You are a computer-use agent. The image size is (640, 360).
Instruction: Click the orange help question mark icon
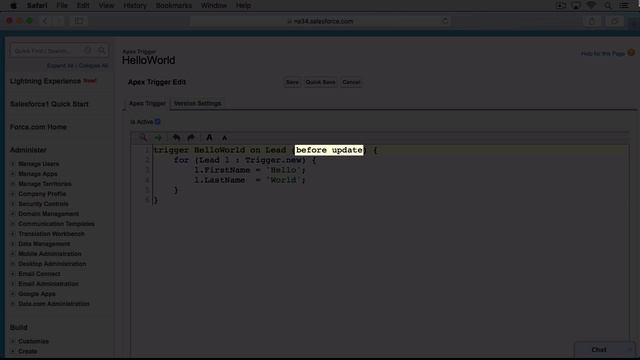click(x=631, y=53)
